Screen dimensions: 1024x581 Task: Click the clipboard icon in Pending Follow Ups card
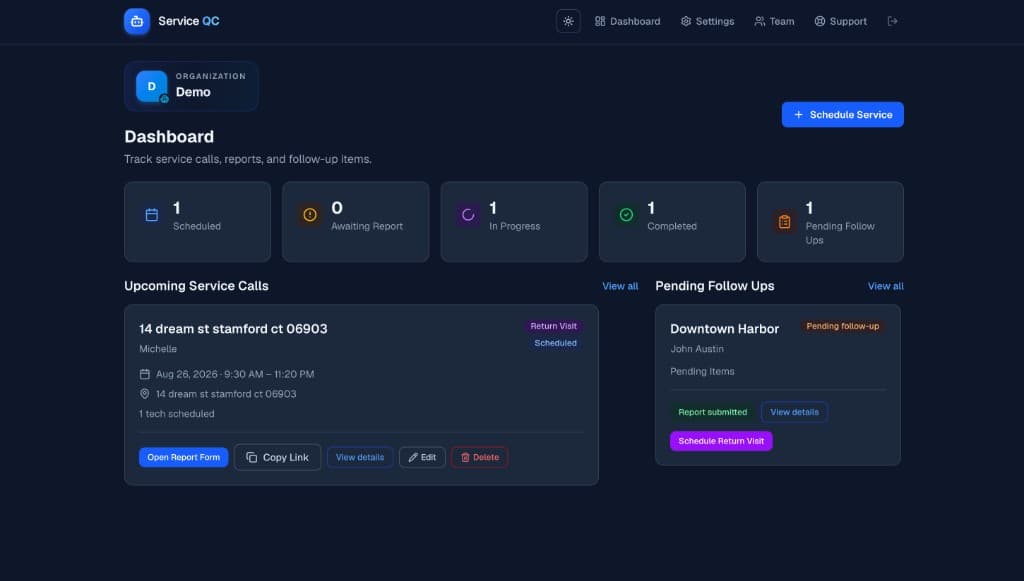tap(784, 222)
